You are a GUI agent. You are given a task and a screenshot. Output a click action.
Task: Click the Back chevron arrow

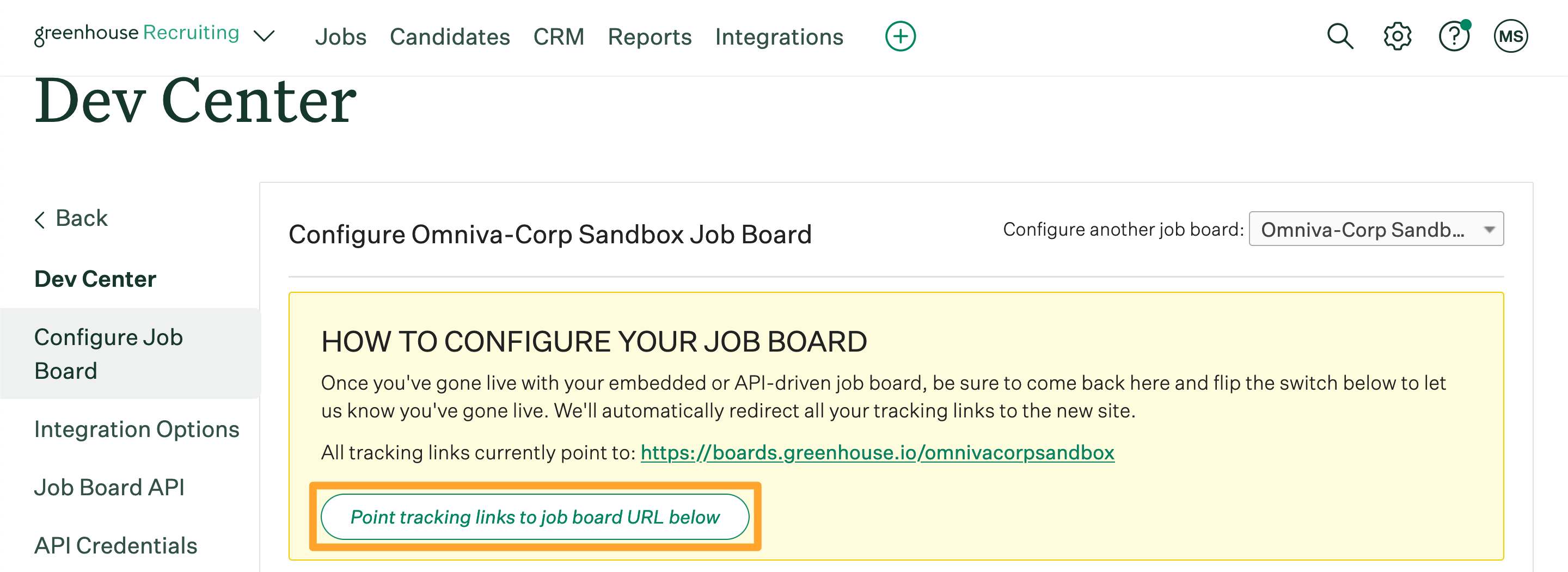(40, 219)
